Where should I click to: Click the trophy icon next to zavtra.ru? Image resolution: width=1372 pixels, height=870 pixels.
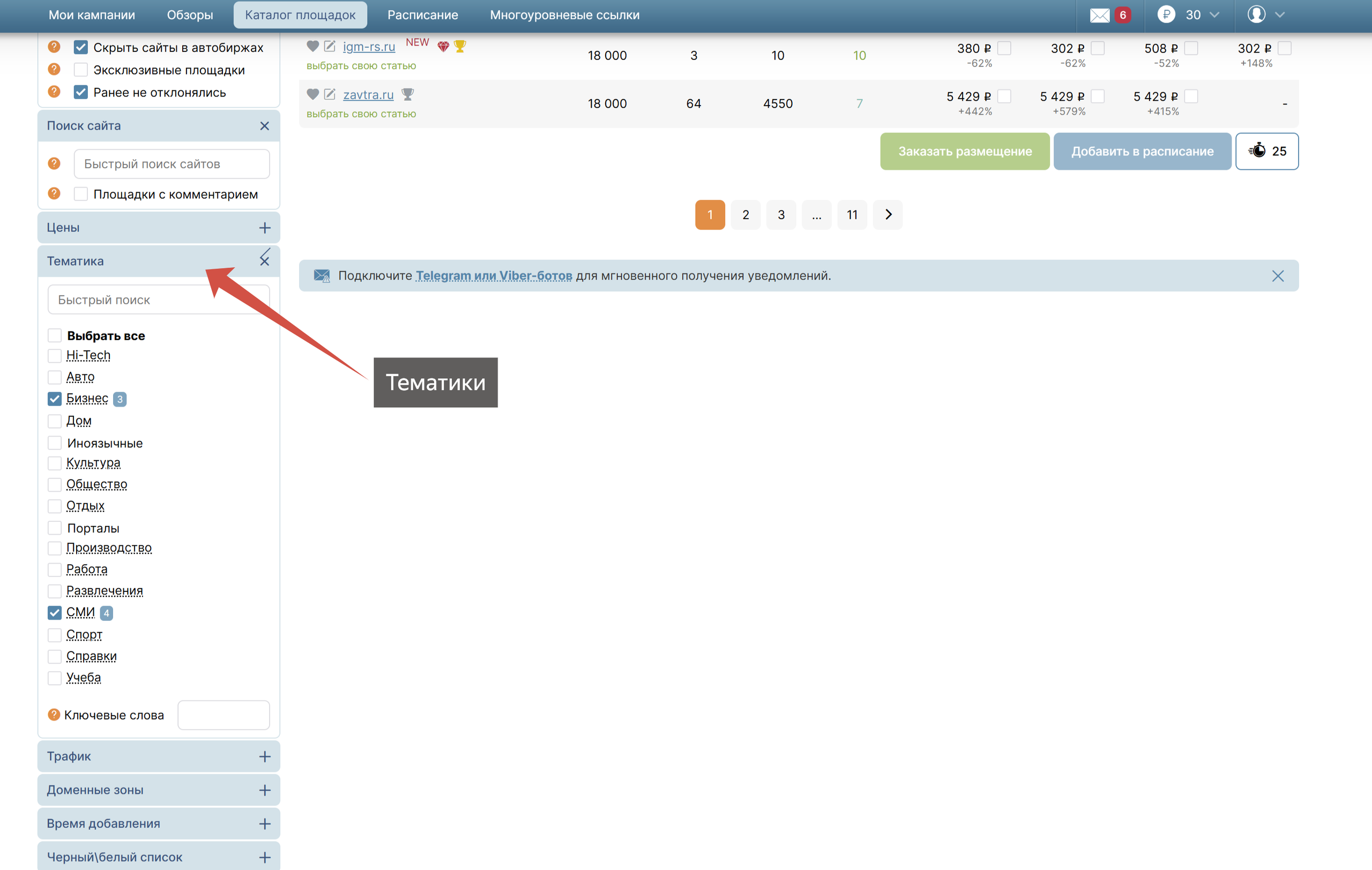(x=407, y=94)
